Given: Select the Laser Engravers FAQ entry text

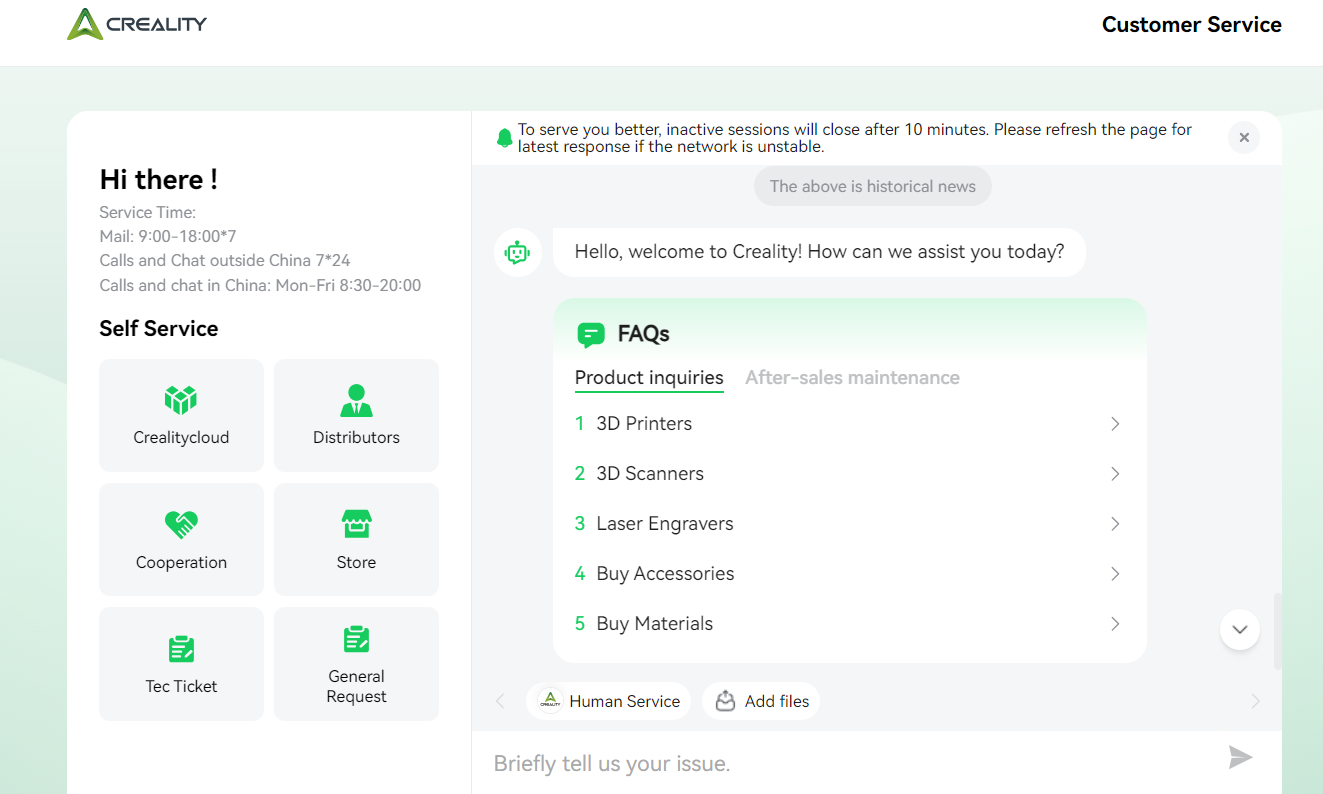Looking at the screenshot, I should (665, 524).
